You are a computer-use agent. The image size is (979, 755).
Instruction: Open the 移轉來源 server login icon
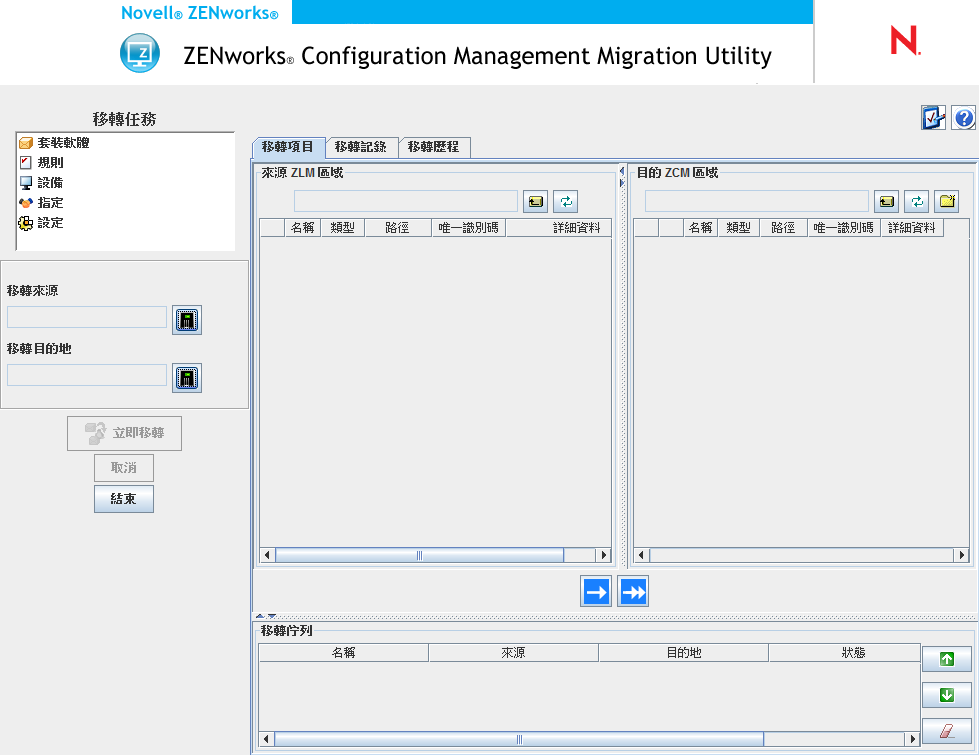187,320
